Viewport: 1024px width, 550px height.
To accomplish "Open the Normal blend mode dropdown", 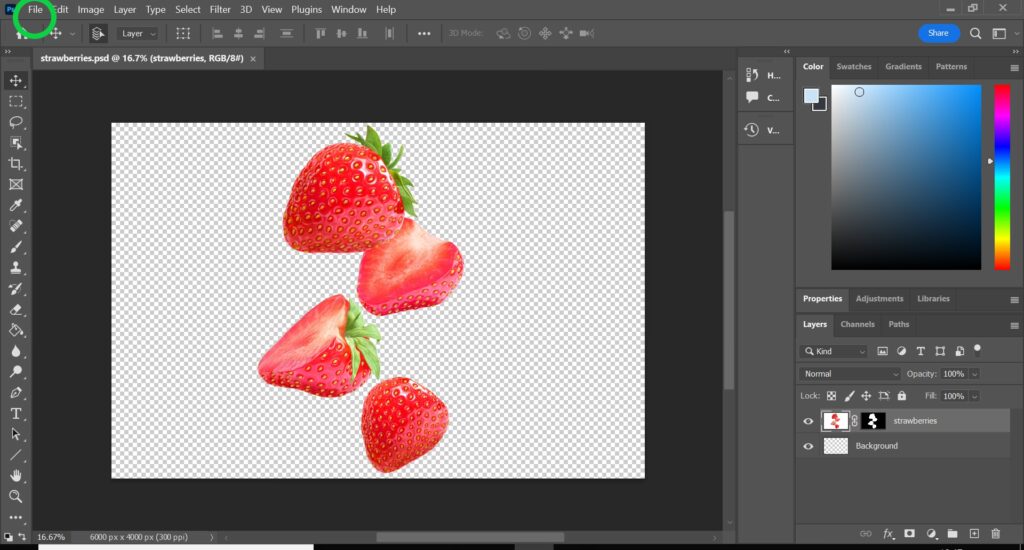I will coord(850,374).
